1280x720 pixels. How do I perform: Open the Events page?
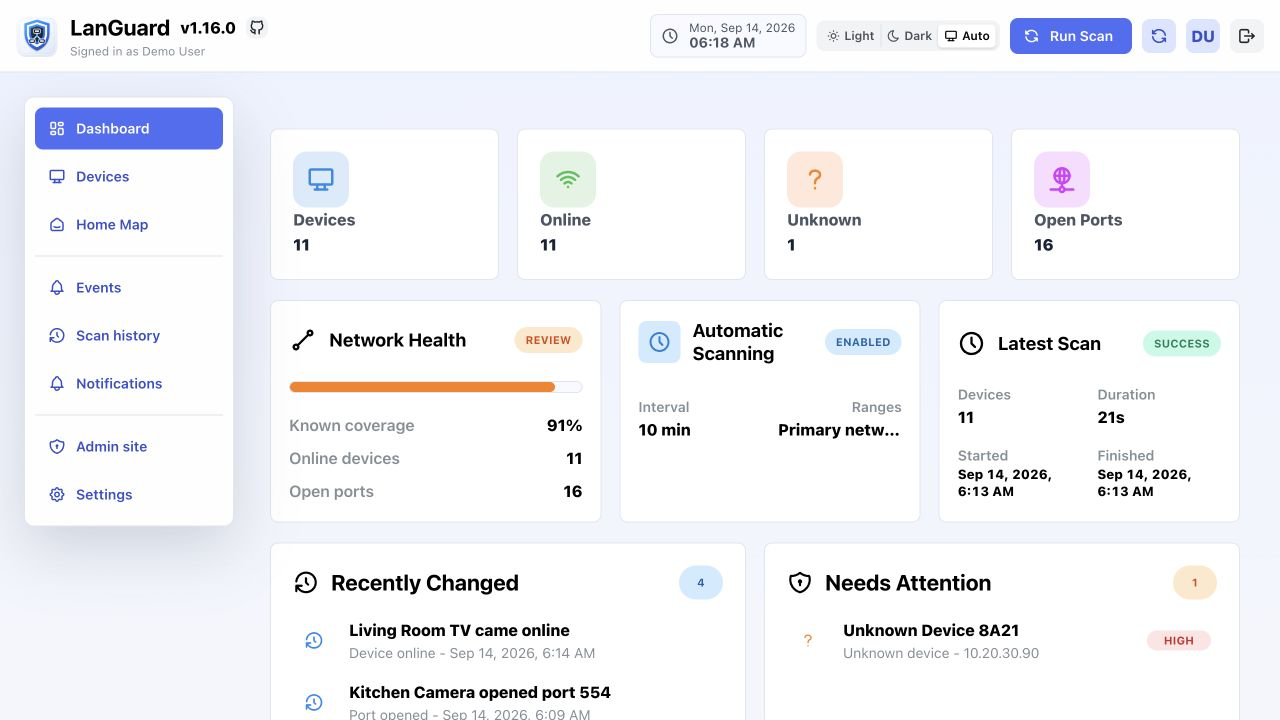pos(129,287)
